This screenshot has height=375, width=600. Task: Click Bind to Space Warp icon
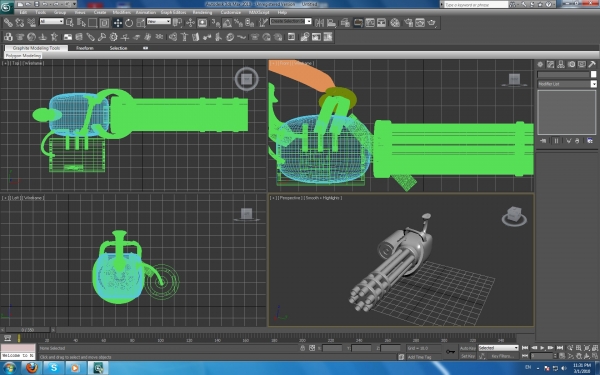pyautogui.click(x=32, y=23)
